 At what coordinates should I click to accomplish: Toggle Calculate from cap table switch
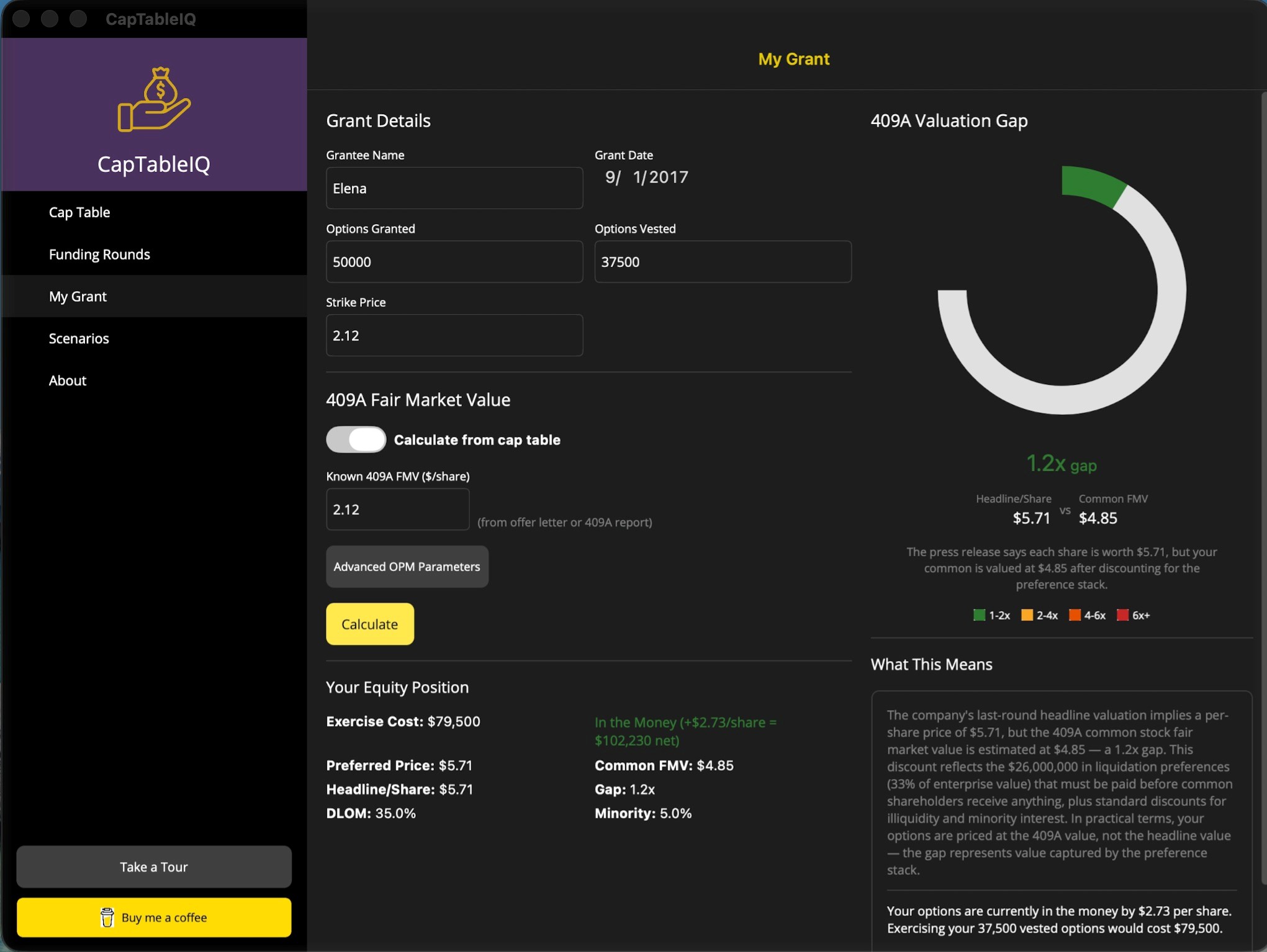pos(356,439)
